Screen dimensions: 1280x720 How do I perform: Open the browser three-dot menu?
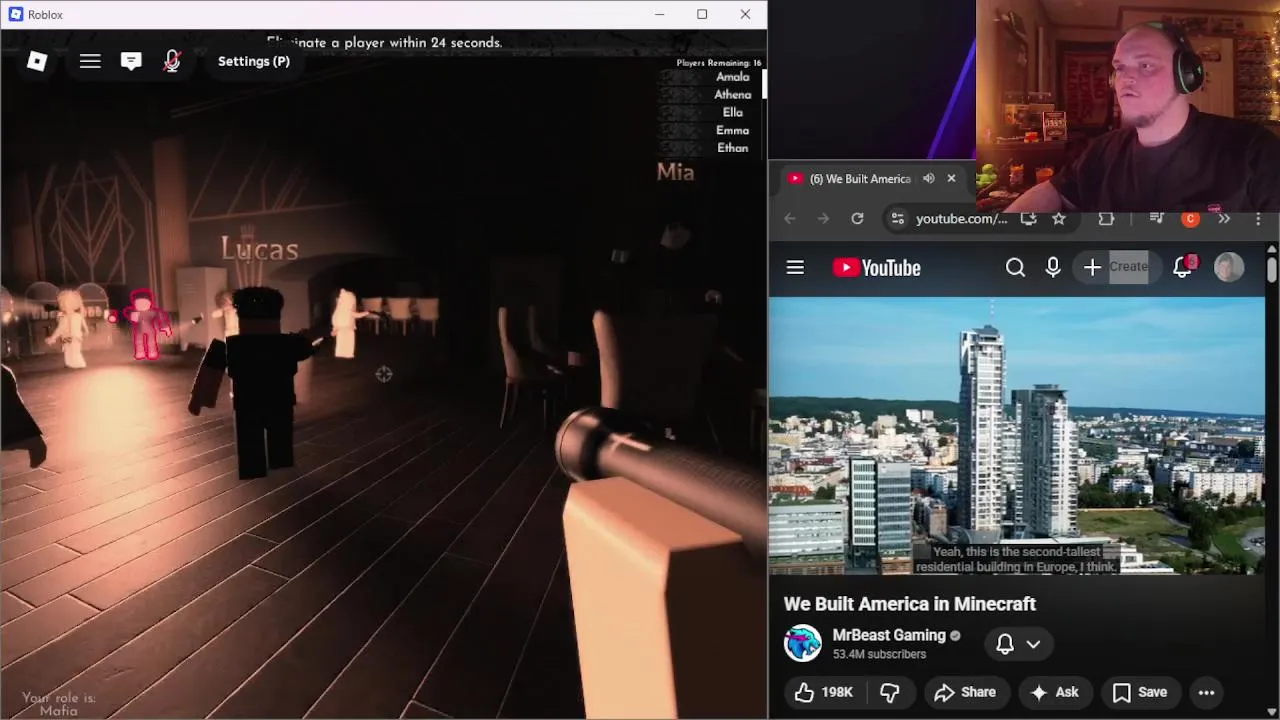click(1258, 218)
